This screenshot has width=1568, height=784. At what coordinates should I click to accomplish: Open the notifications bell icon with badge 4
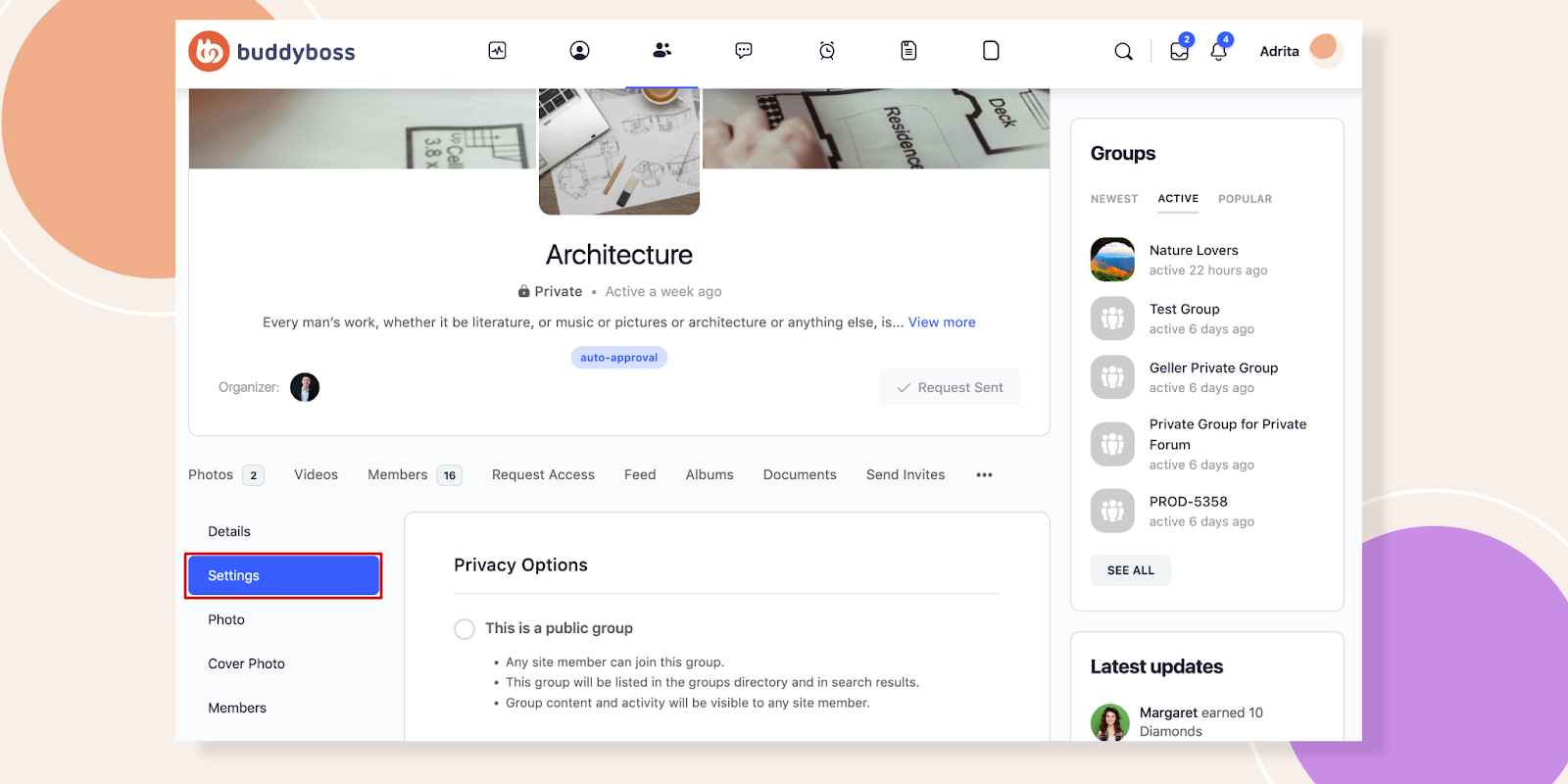click(1219, 51)
